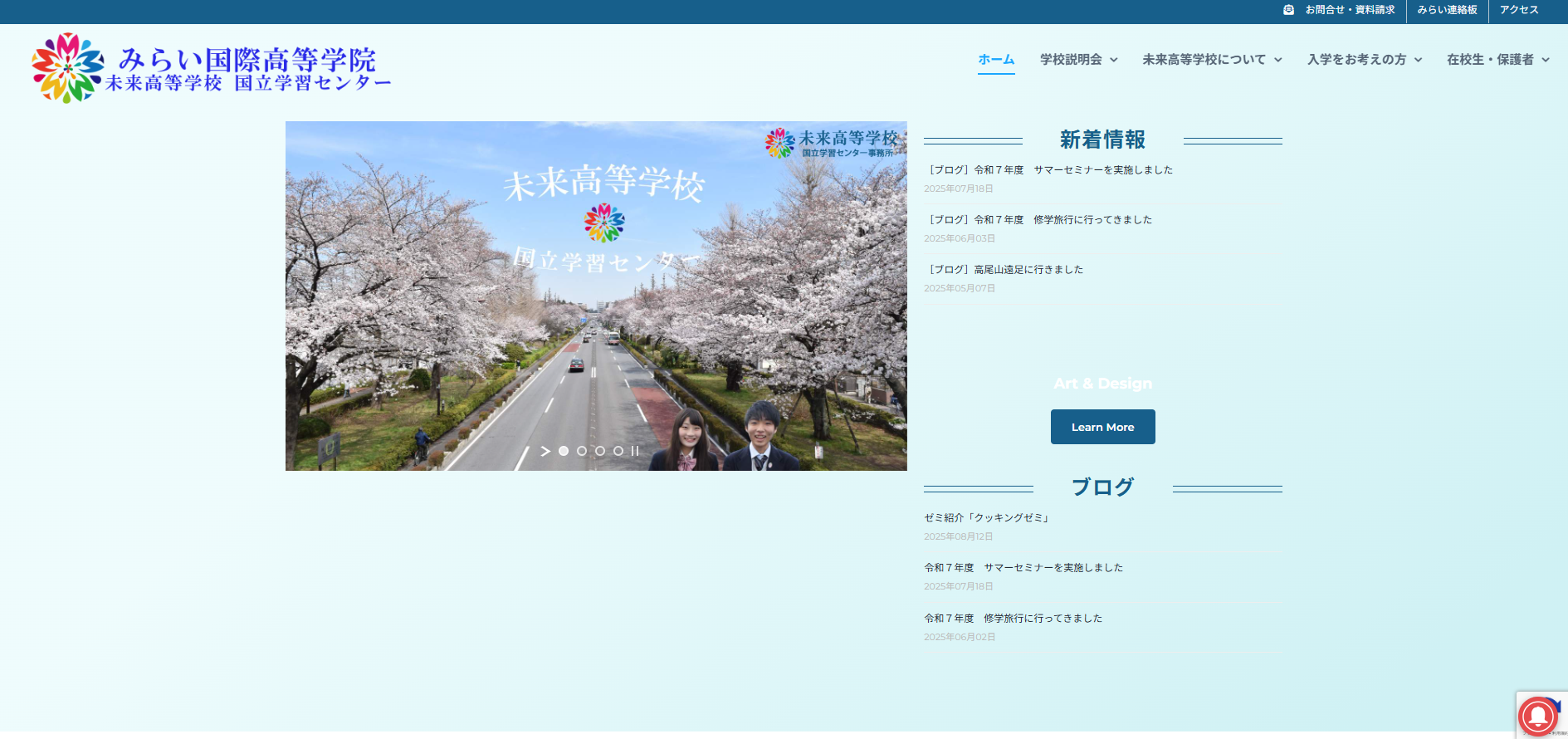Read the ゼミ紹介「クッキングゼミ」 blog entry

(x=988, y=518)
